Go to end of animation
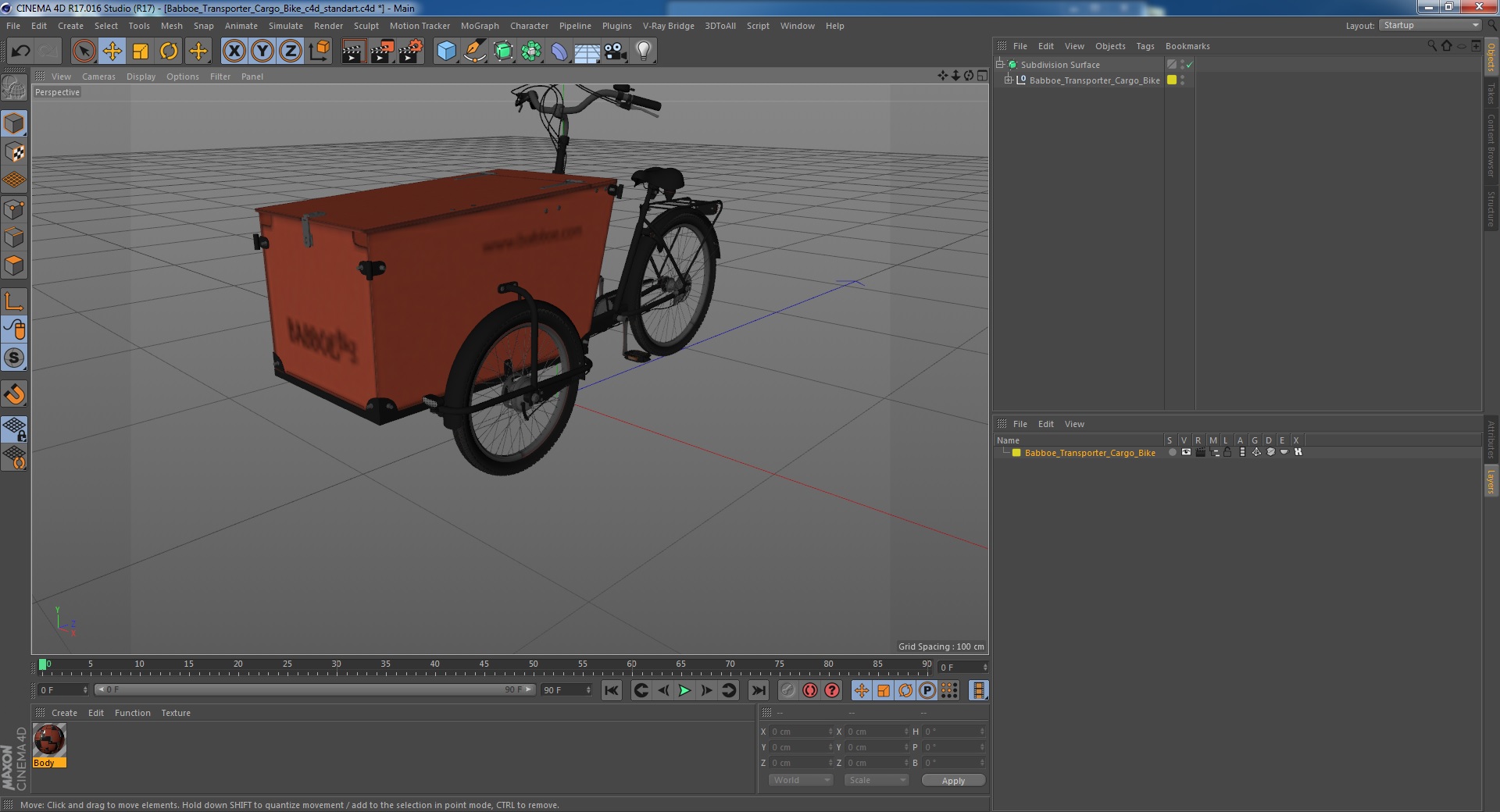This screenshot has height=812, width=1500. tap(758, 690)
